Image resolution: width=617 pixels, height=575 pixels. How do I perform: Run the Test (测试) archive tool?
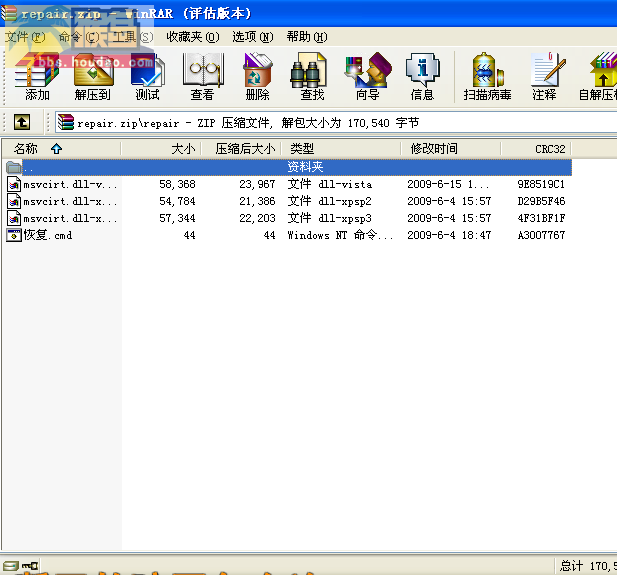click(x=148, y=76)
